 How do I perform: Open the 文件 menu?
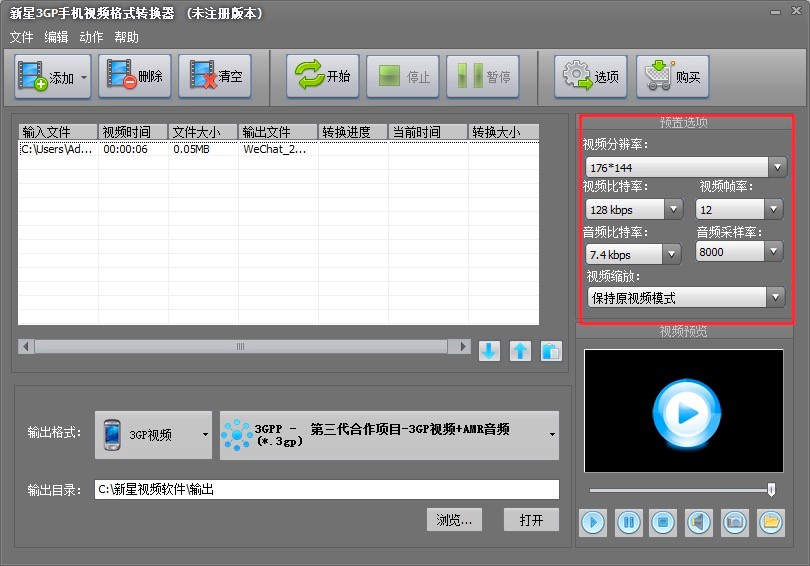tap(22, 37)
